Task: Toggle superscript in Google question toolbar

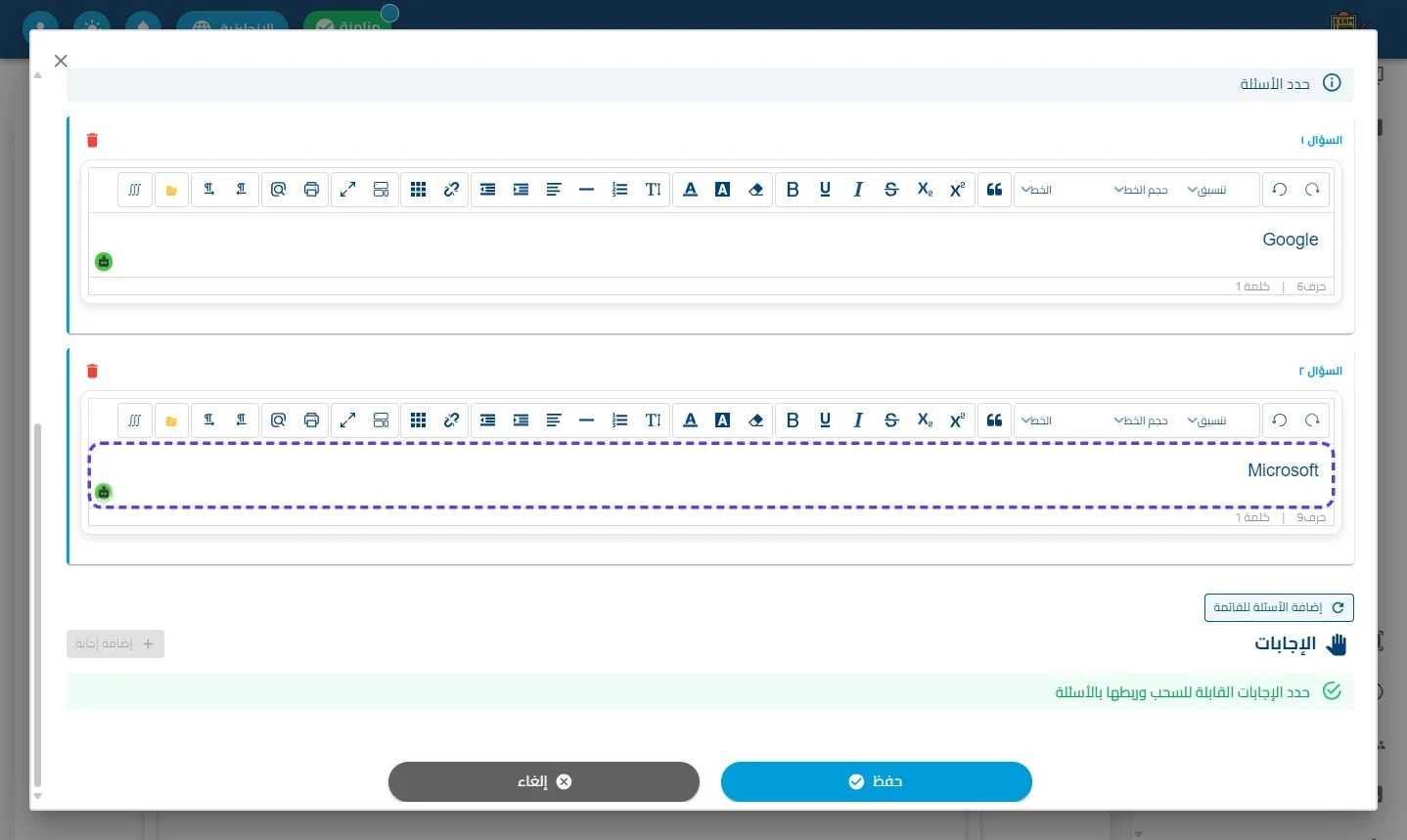Action: tap(957, 190)
